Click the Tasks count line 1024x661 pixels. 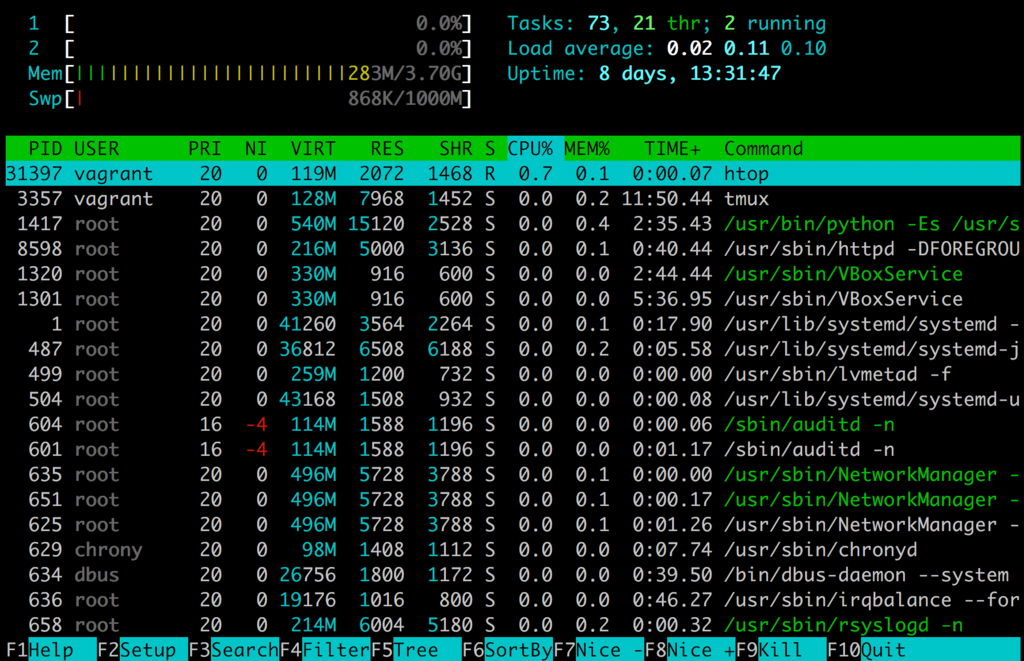click(667, 24)
